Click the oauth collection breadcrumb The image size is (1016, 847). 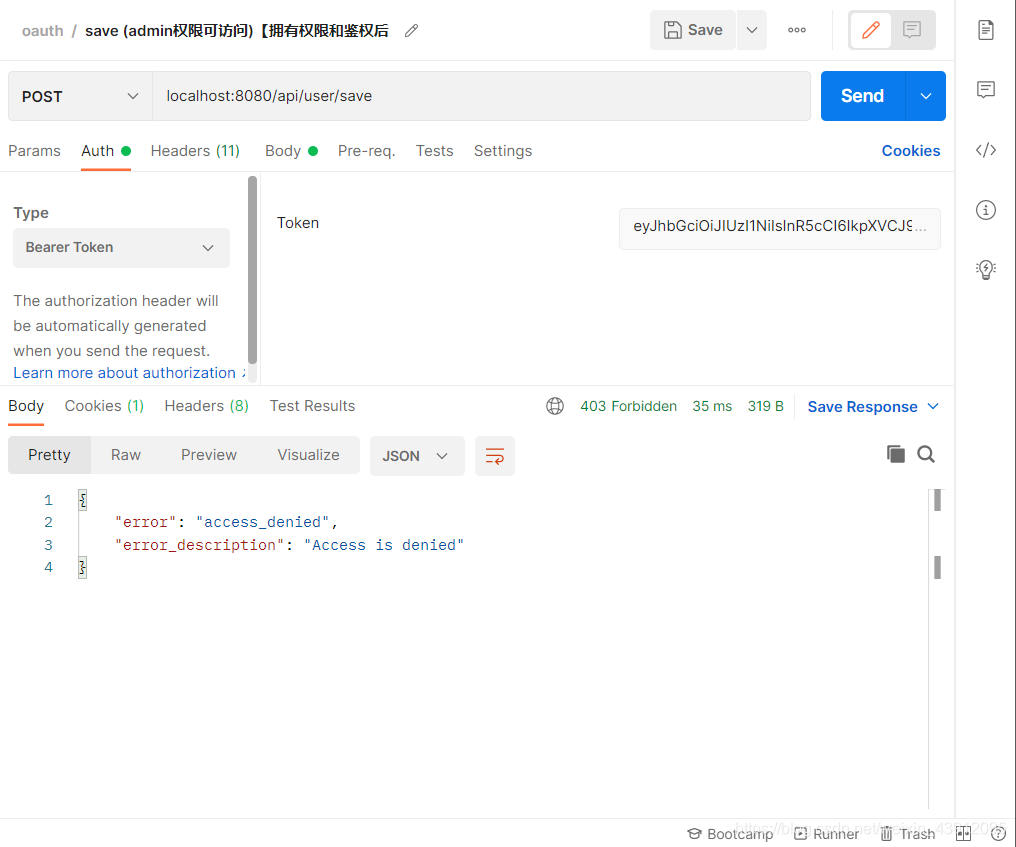click(x=43, y=31)
